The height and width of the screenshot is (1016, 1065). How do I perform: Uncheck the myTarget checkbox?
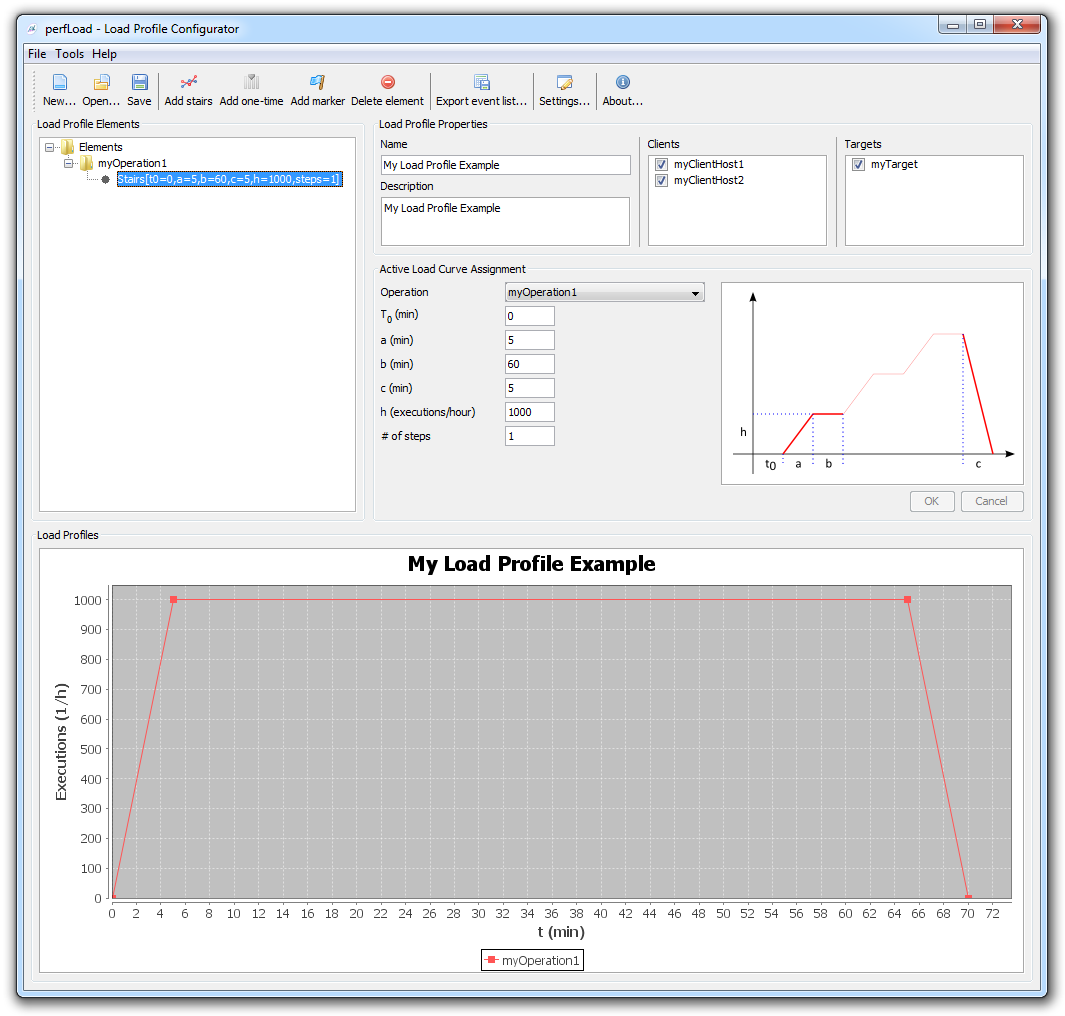[x=859, y=164]
